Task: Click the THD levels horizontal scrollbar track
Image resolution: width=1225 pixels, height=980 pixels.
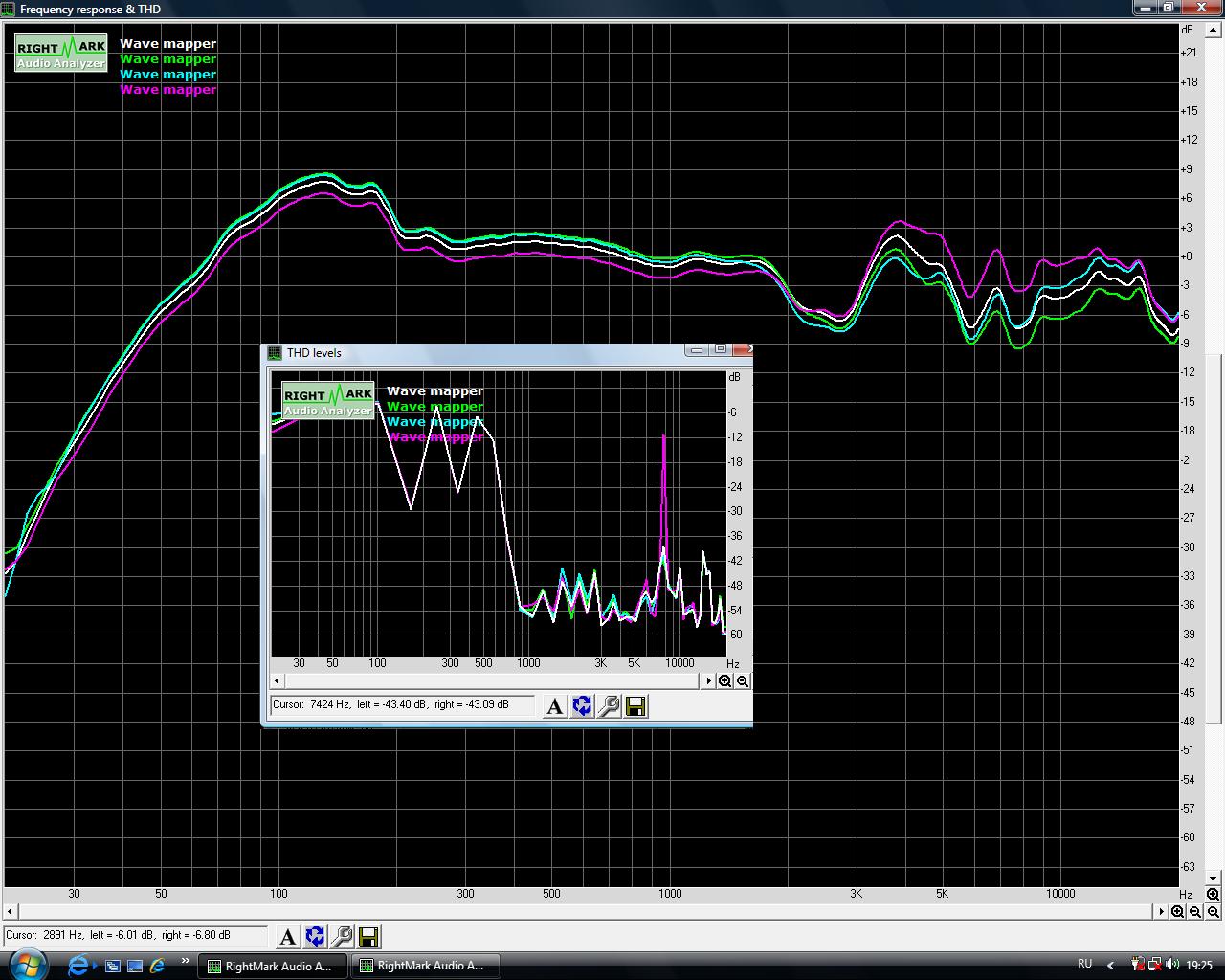Action: tap(493, 681)
